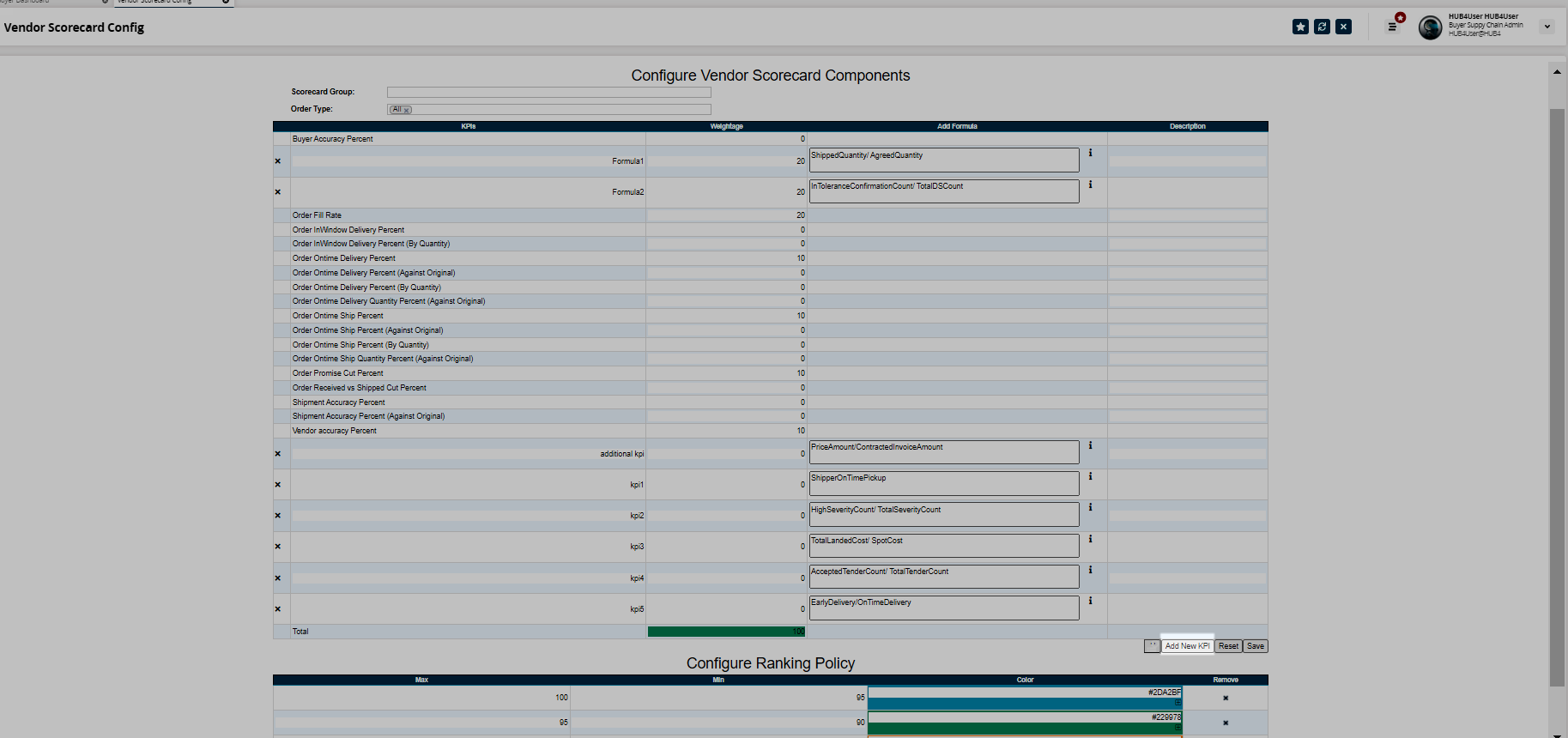Open the notifications menu icon
Screen dimensions: 1568x738
(1393, 27)
